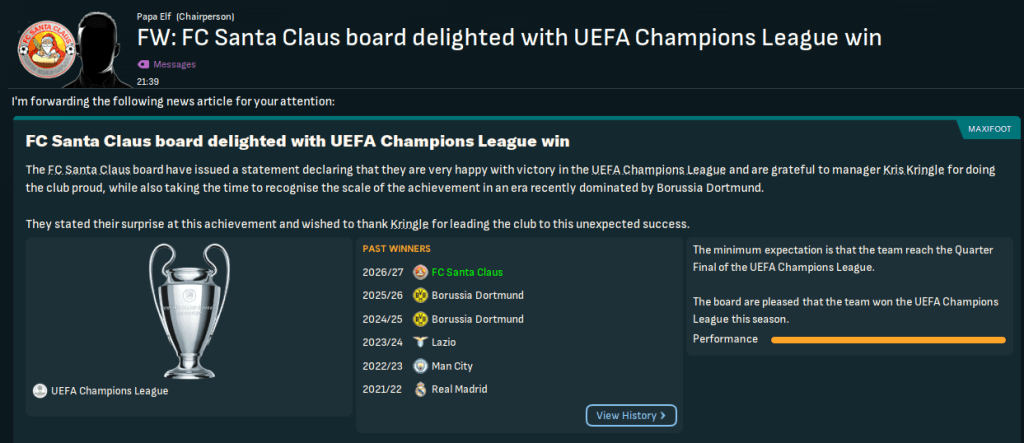Viewport: 1024px width, 443px height.
Task: Select the Borussia Dortmund badge for 2024/25
Action: click(x=421, y=319)
